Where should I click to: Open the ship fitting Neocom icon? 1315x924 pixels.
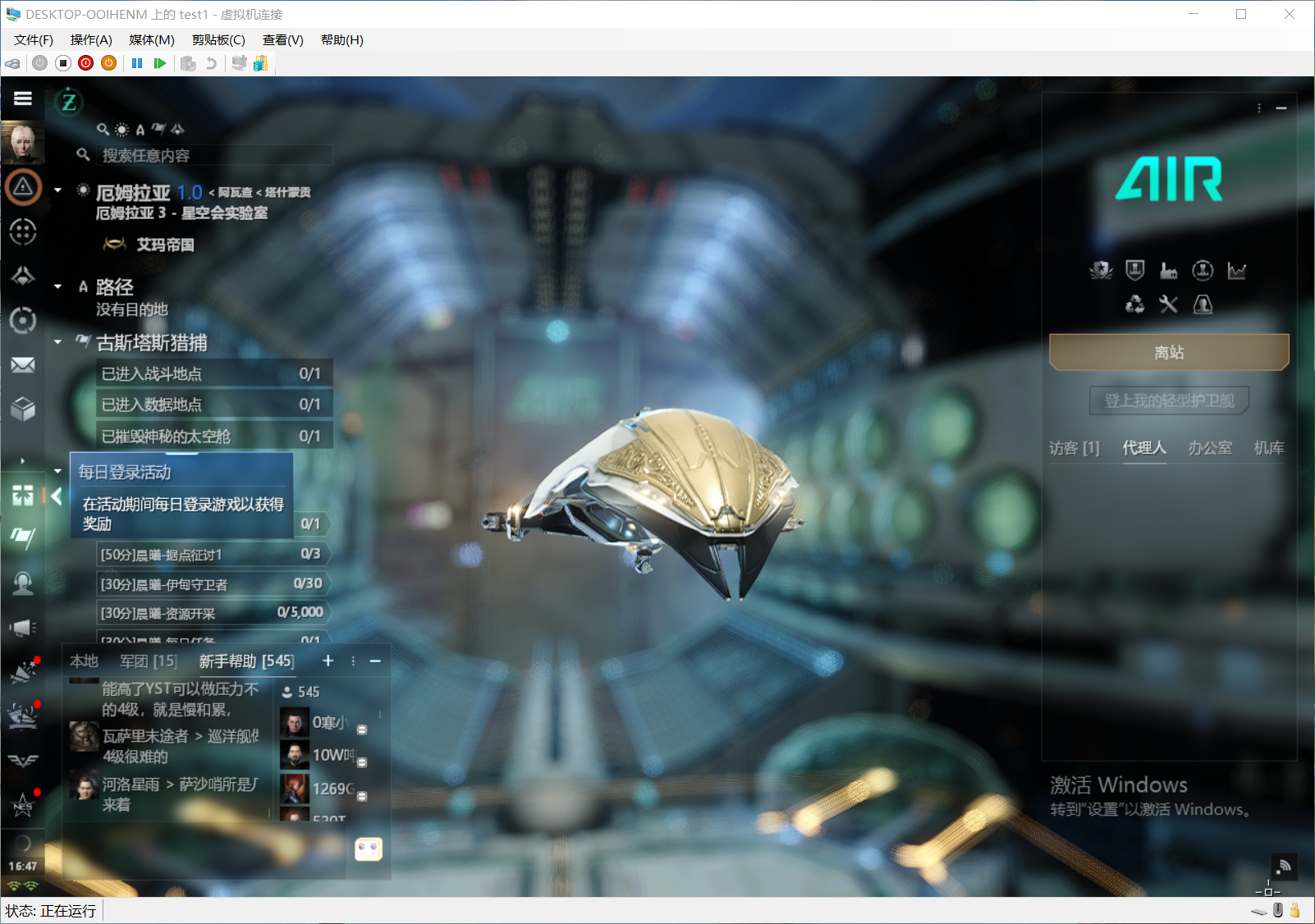click(23, 276)
